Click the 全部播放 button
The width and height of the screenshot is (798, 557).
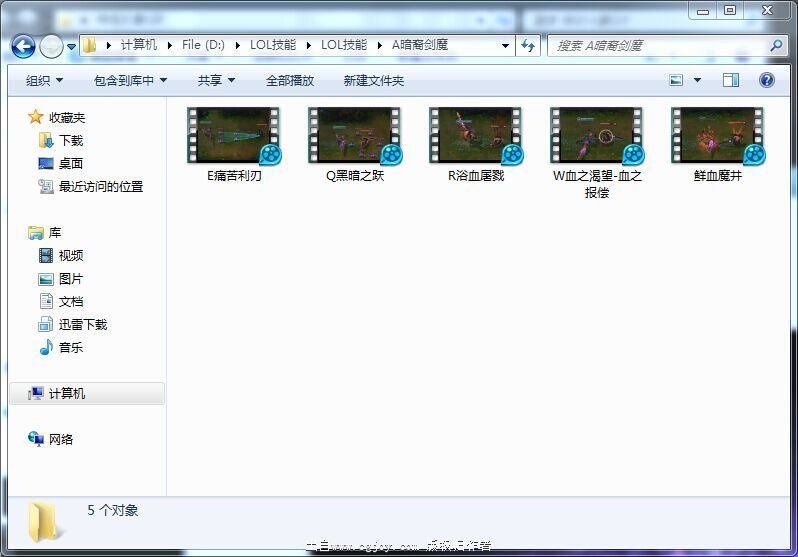pos(290,80)
